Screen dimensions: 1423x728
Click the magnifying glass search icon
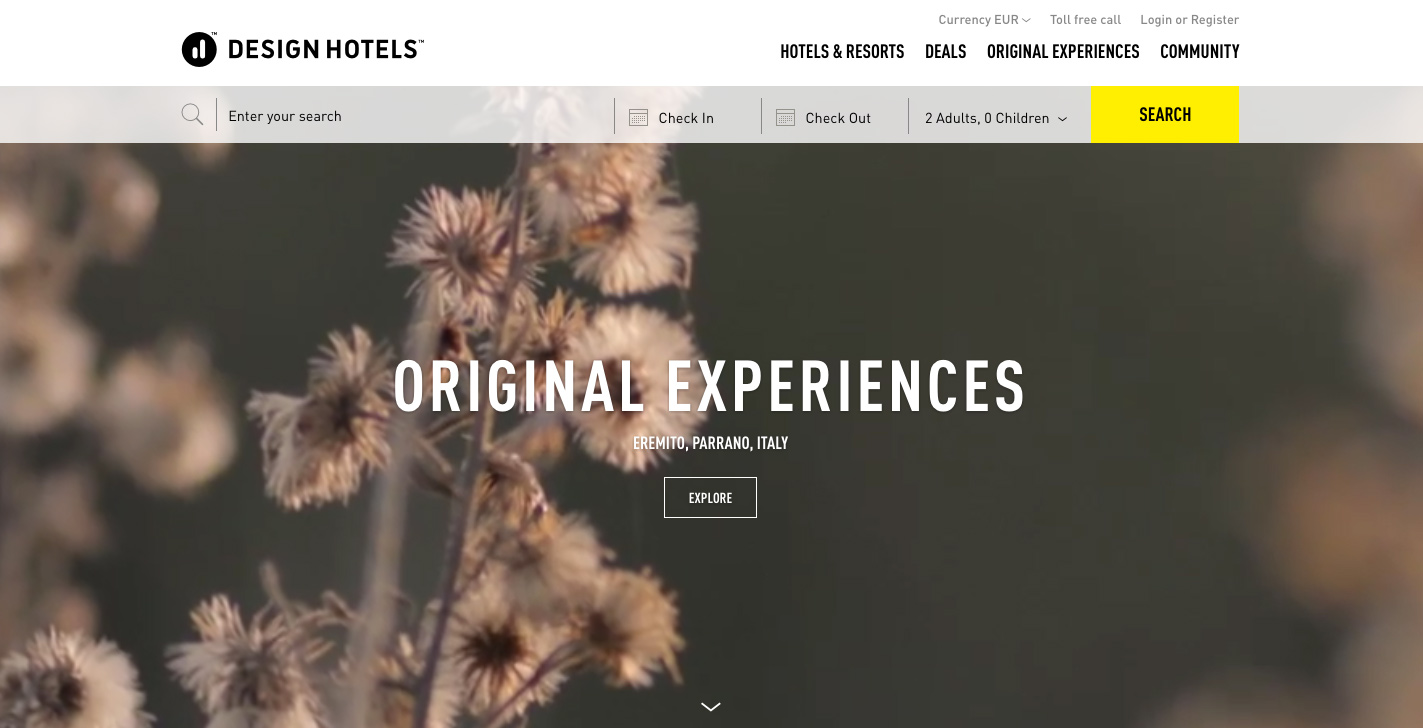(x=192, y=115)
